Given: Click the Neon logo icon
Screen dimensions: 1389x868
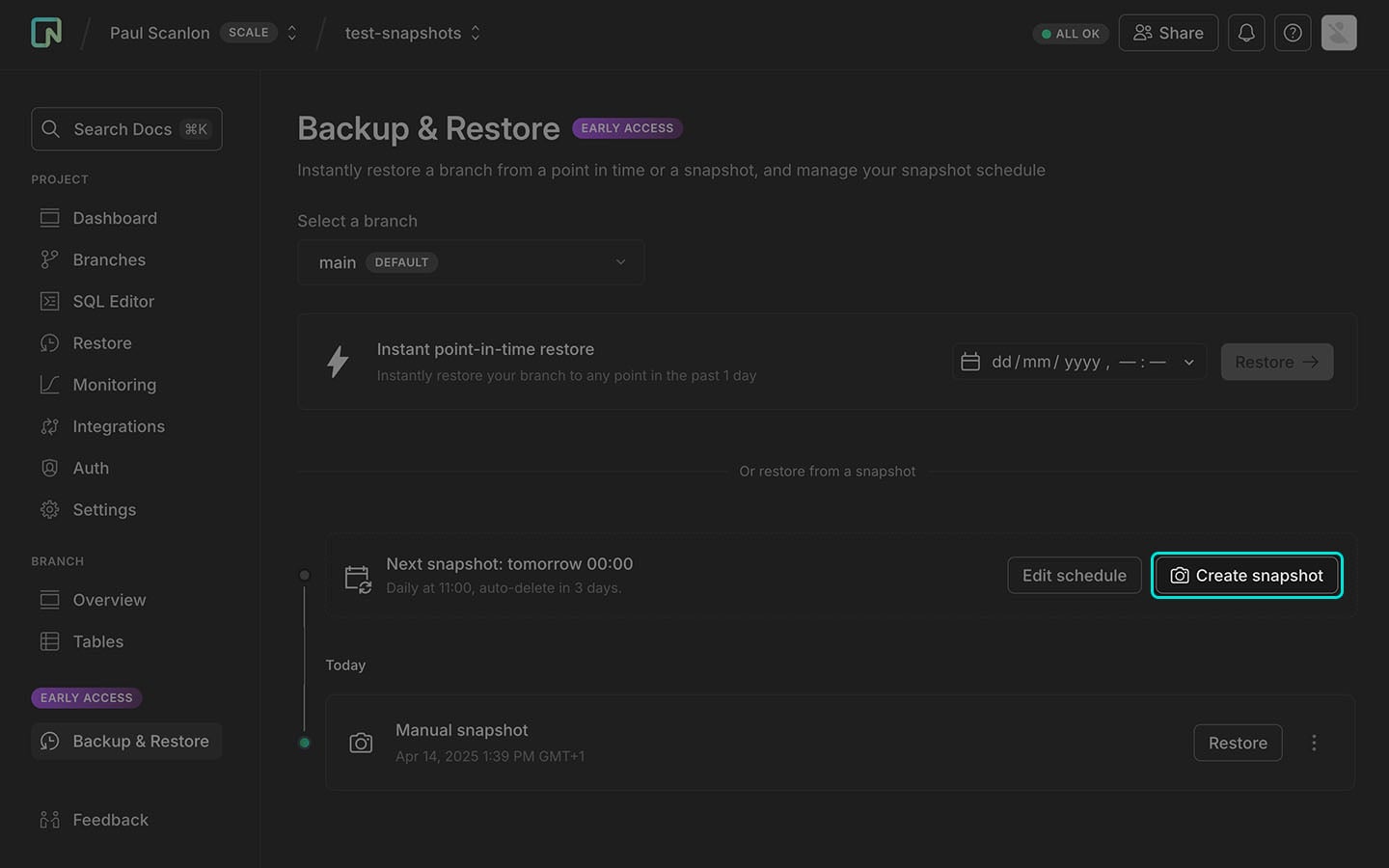Looking at the screenshot, I should [x=45, y=32].
